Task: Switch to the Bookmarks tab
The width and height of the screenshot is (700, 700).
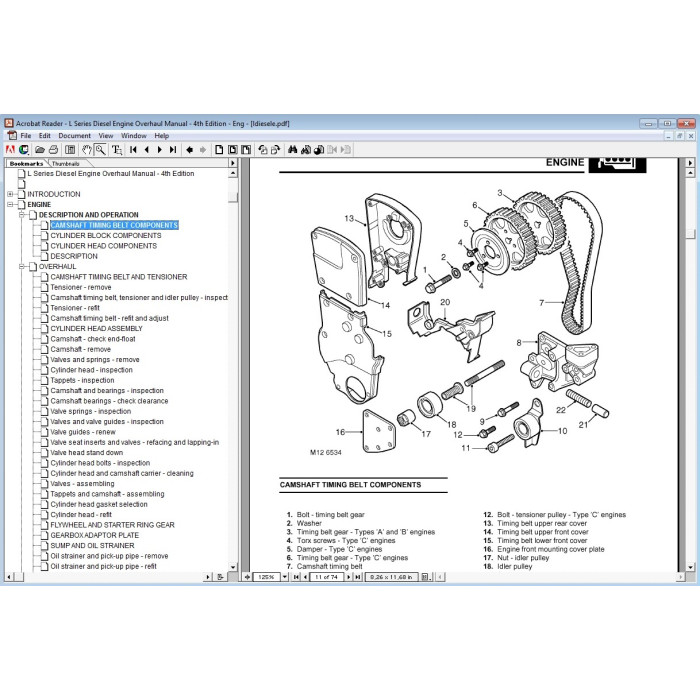Action: pos(26,164)
